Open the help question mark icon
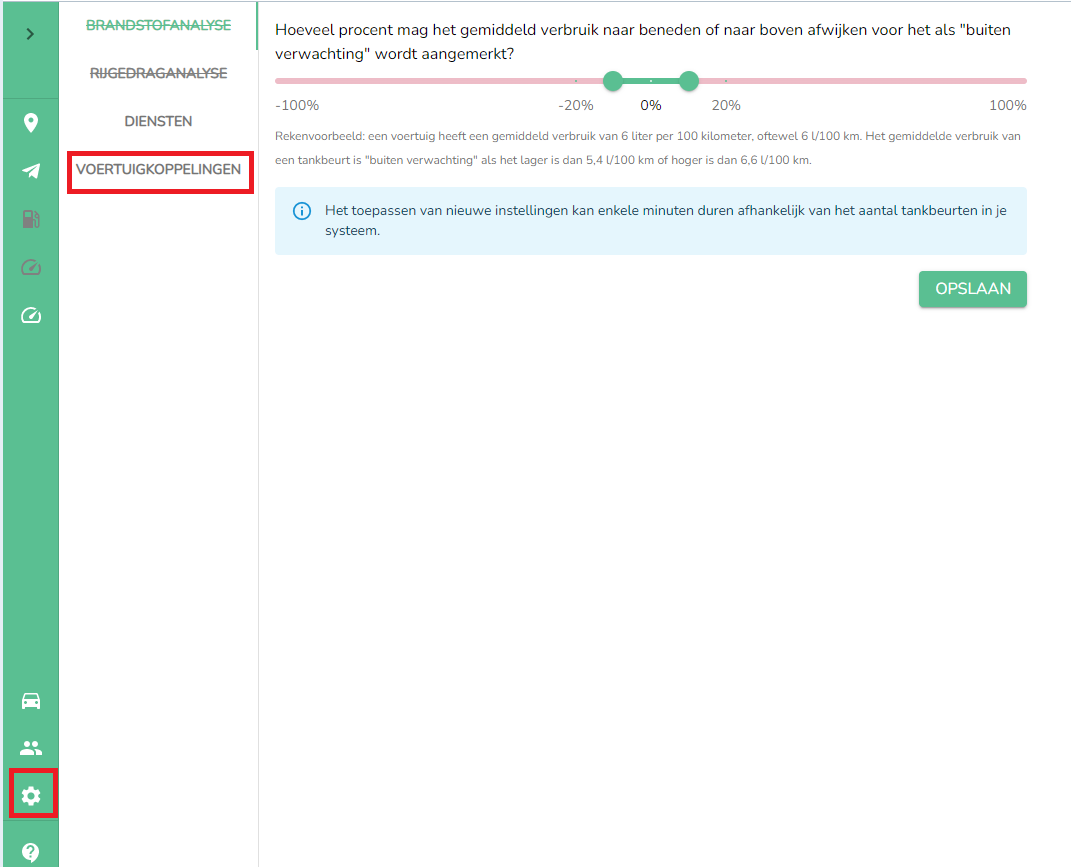The image size is (1071, 867). (x=31, y=851)
